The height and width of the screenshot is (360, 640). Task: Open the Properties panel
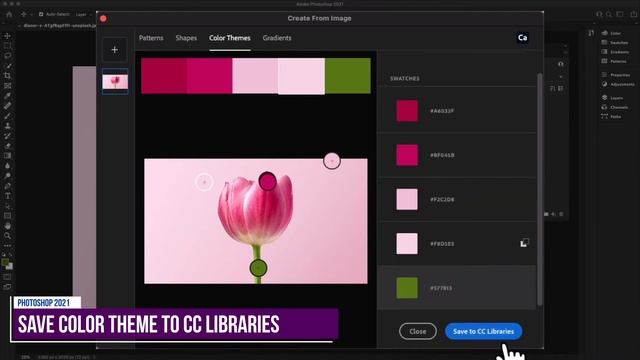[616, 75]
